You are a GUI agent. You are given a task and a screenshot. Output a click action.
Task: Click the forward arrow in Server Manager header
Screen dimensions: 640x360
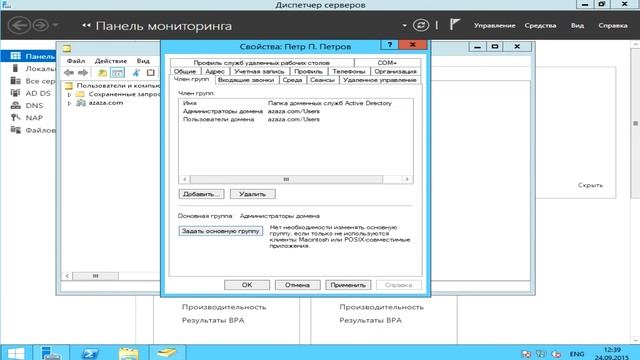[x=40, y=25]
